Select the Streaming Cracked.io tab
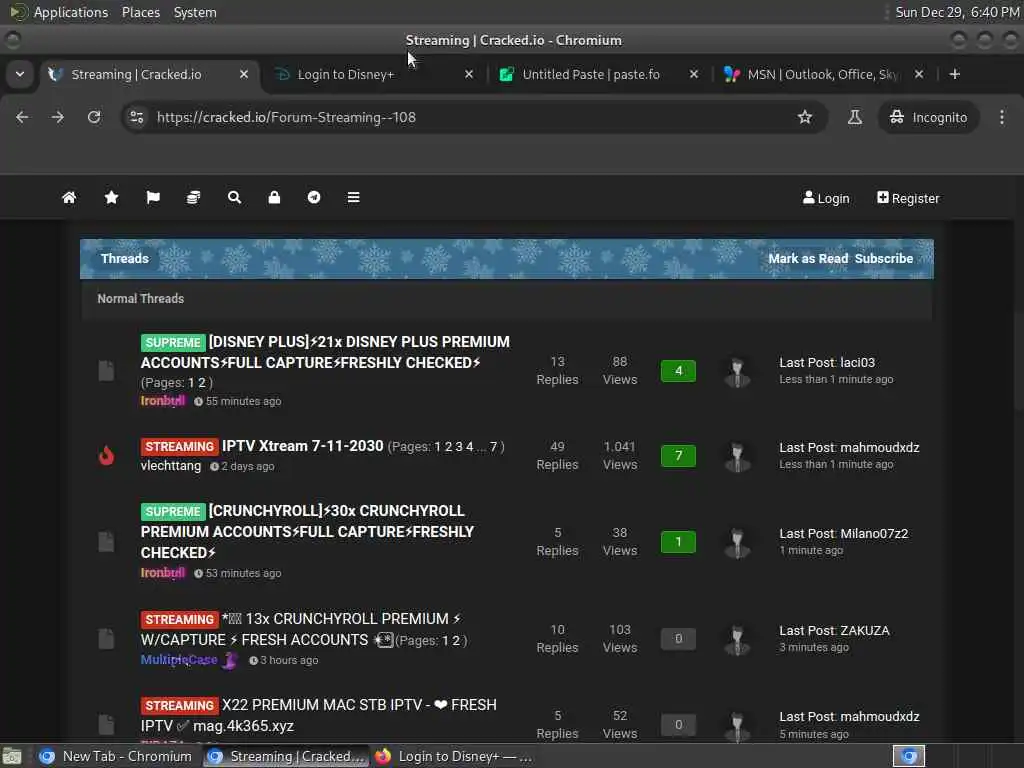The height and width of the screenshot is (768, 1024). 149,74
